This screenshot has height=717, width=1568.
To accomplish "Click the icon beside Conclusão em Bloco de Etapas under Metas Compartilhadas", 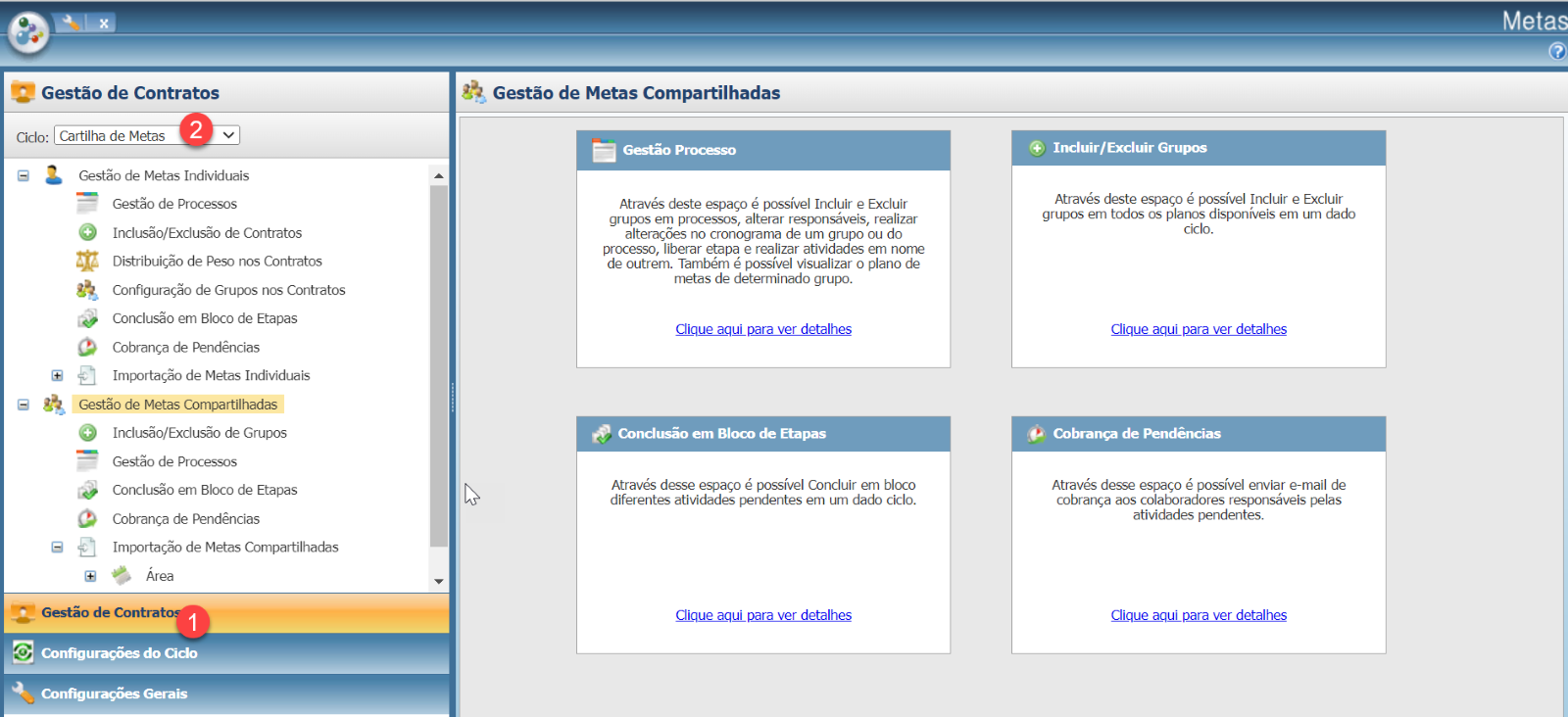I will click(x=87, y=490).
